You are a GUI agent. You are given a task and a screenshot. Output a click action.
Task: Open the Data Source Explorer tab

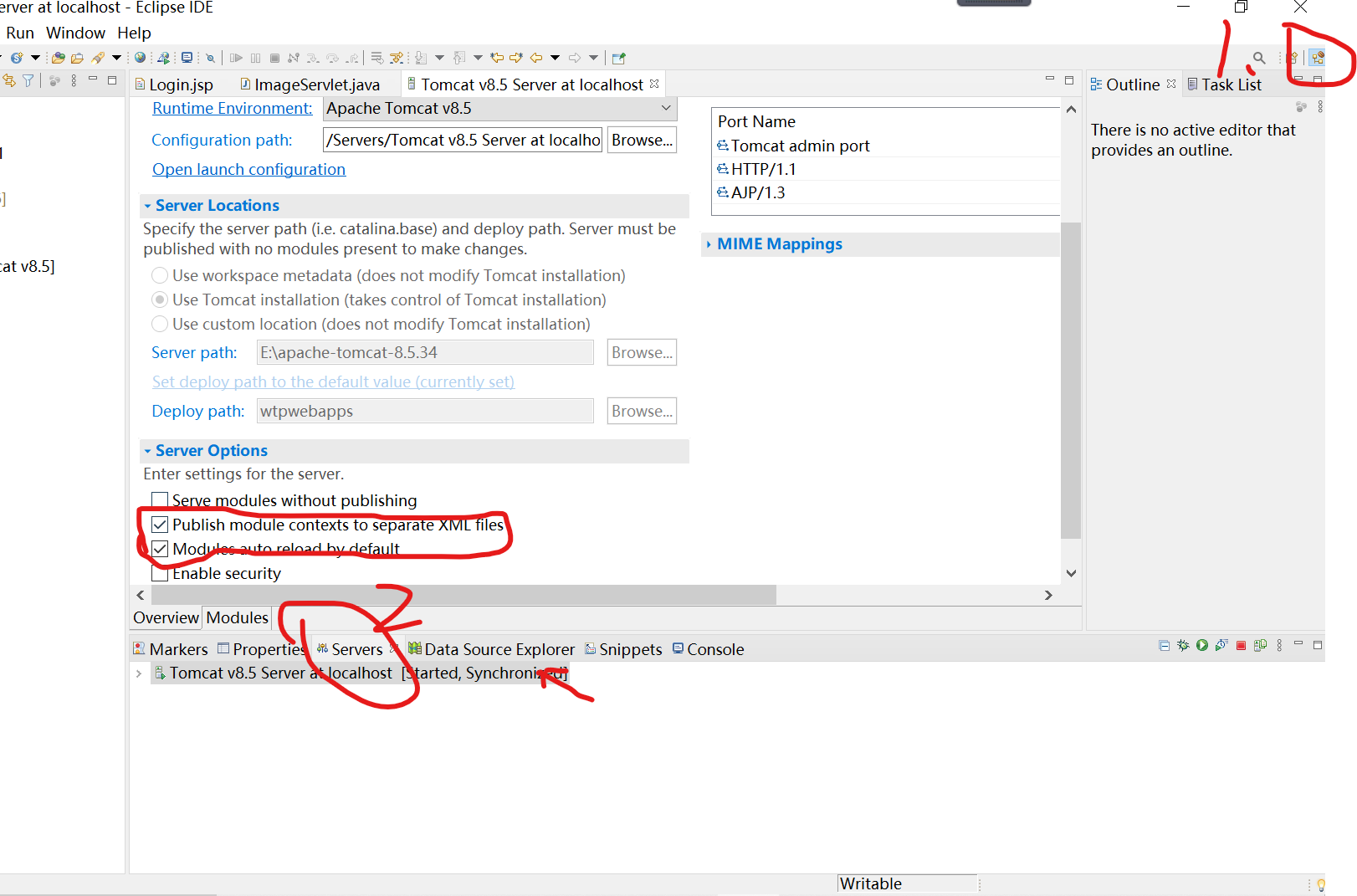491,649
